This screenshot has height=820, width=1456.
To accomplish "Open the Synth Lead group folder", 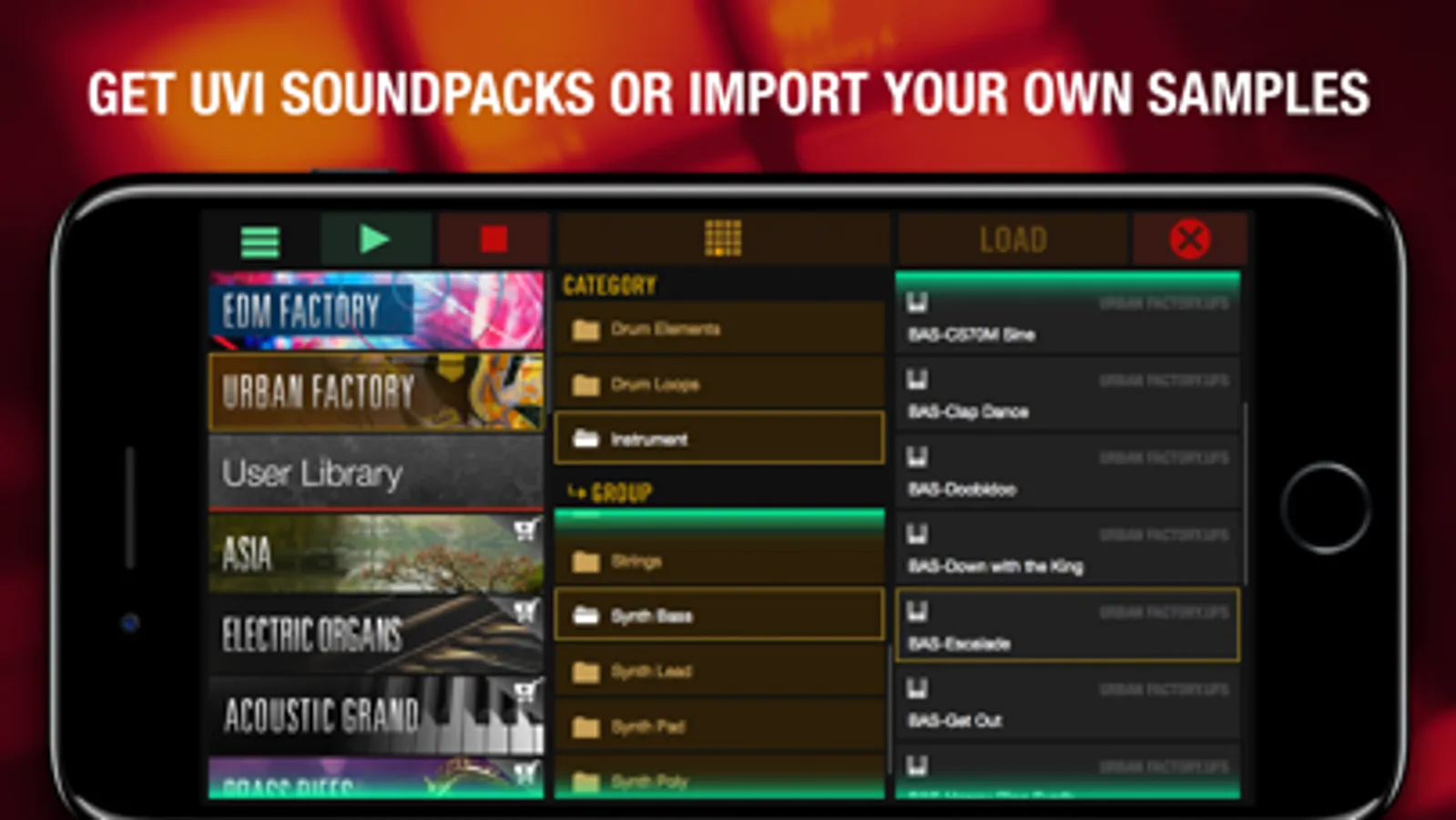I will (x=719, y=671).
